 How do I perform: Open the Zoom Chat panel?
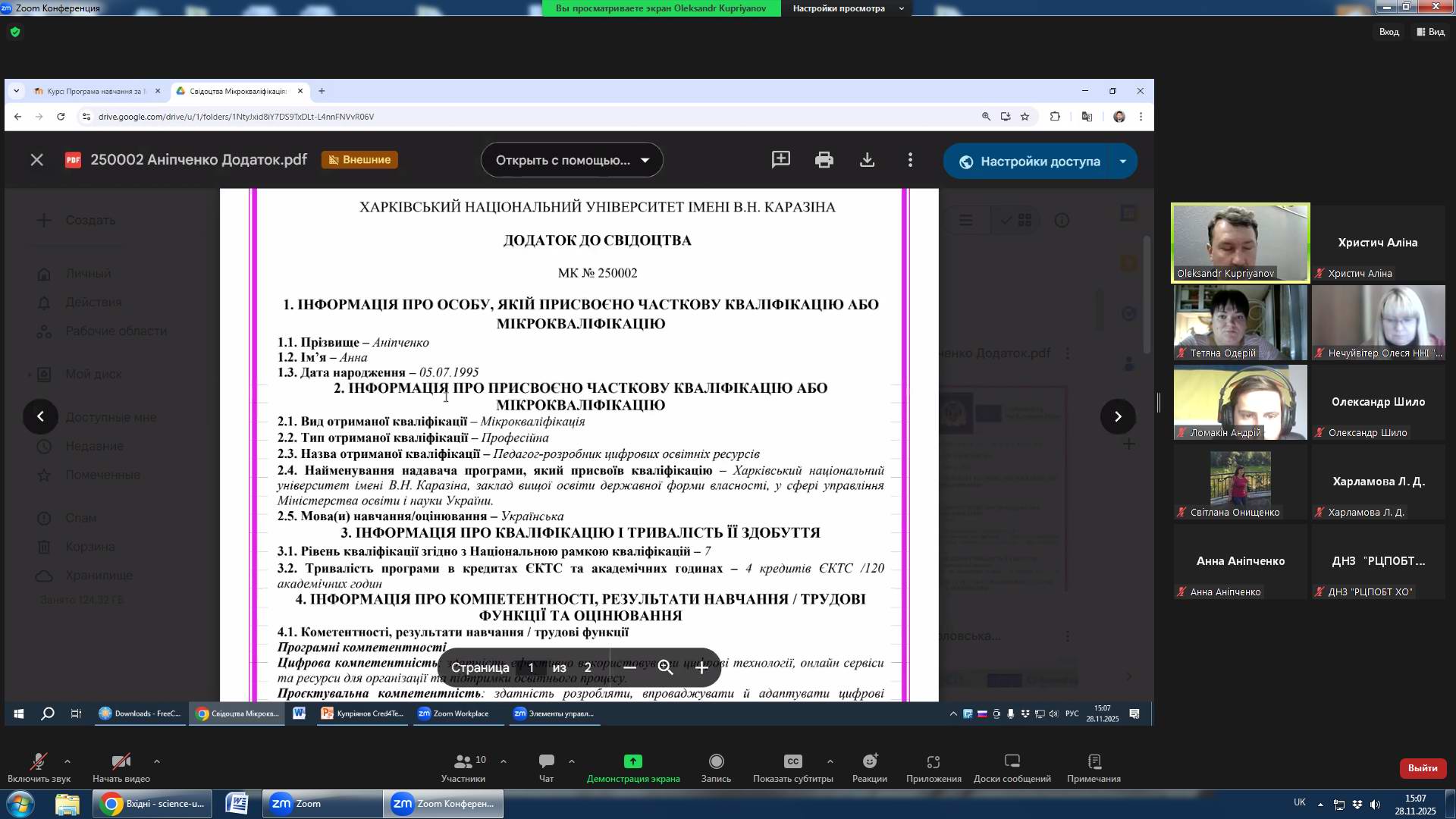click(546, 762)
